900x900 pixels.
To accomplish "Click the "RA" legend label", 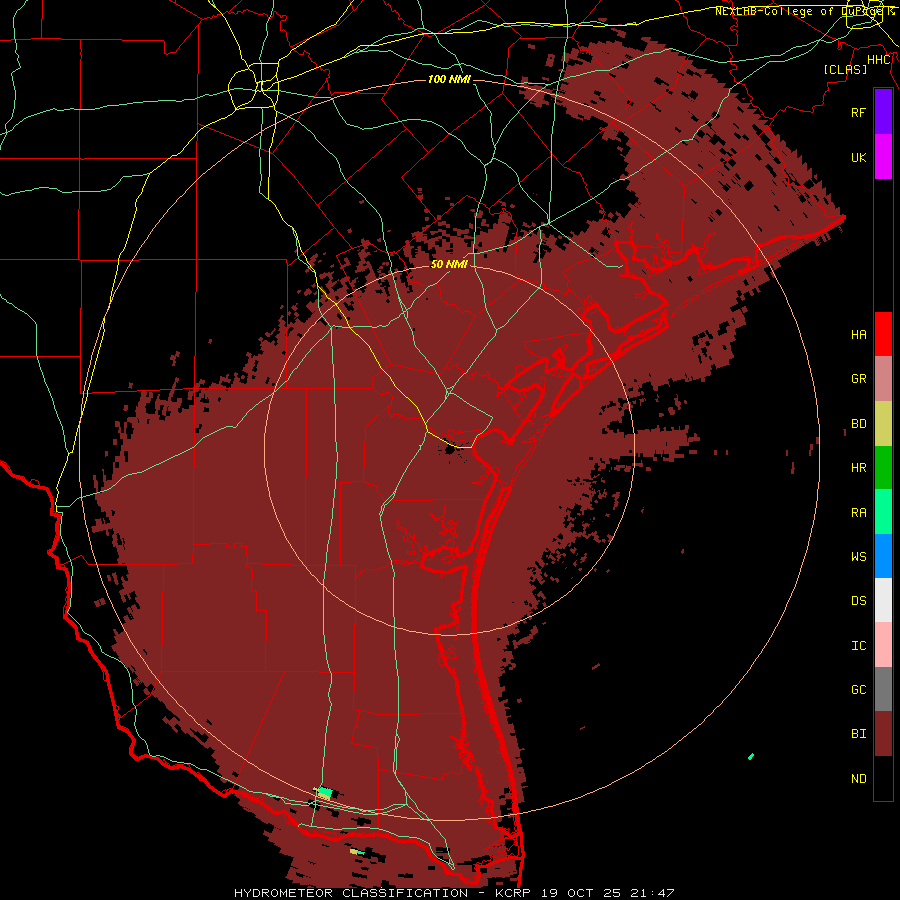I will point(858,513).
